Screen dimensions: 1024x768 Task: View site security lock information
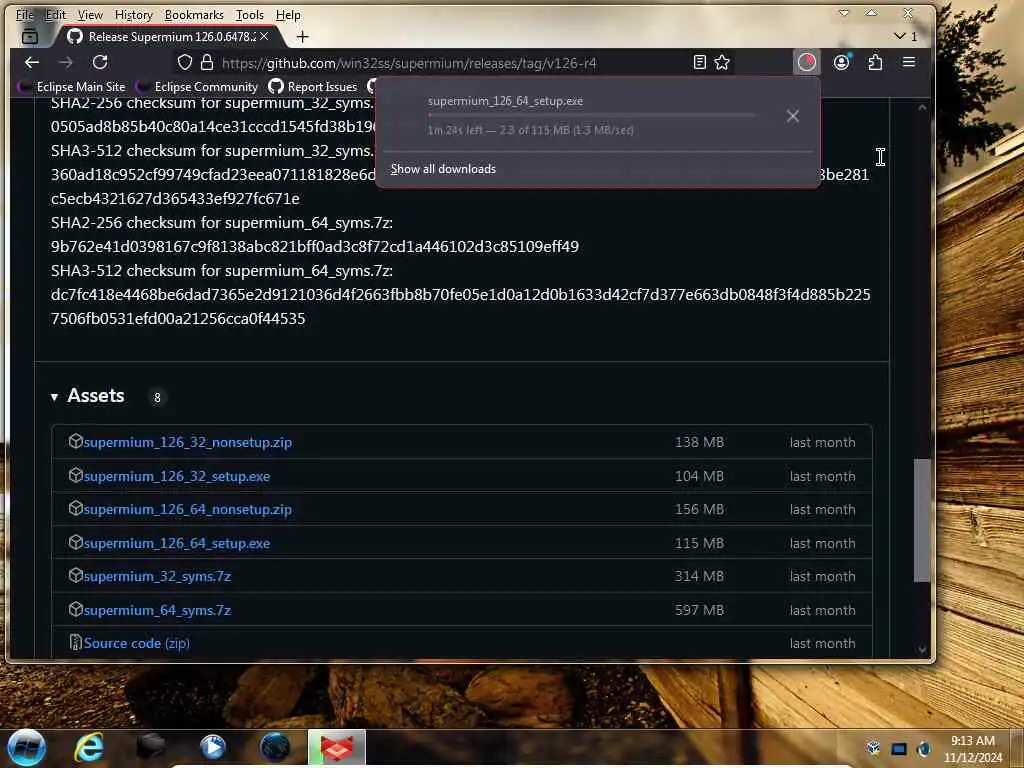(207, 63)
